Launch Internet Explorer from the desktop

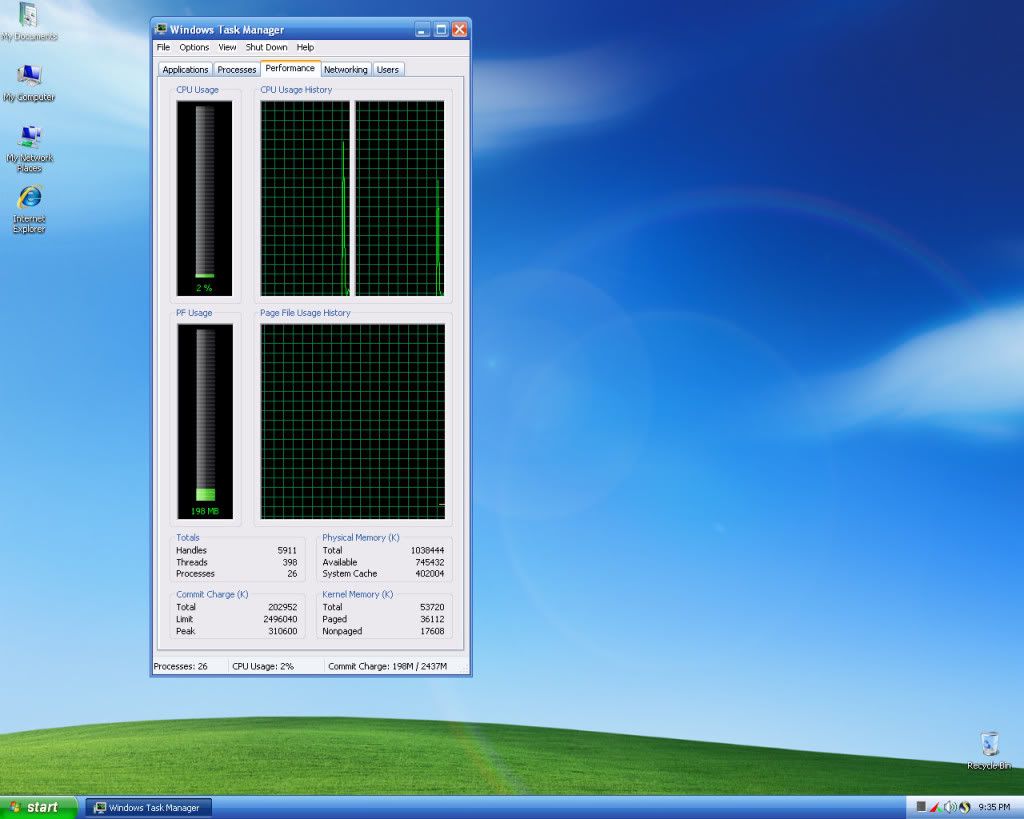[x=29, y=210]
